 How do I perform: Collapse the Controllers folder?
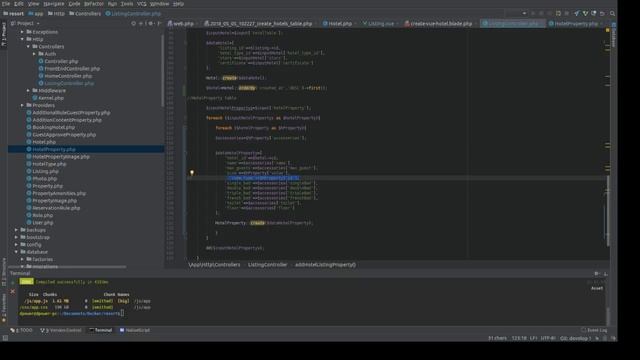[28, 47]
